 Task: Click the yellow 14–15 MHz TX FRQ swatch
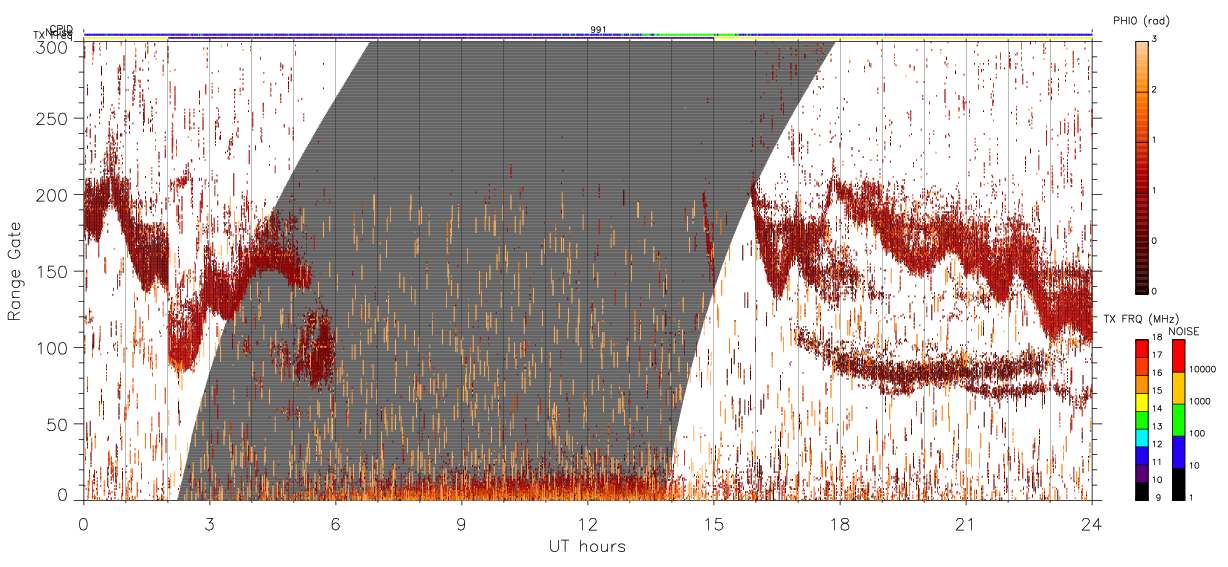1141,402
